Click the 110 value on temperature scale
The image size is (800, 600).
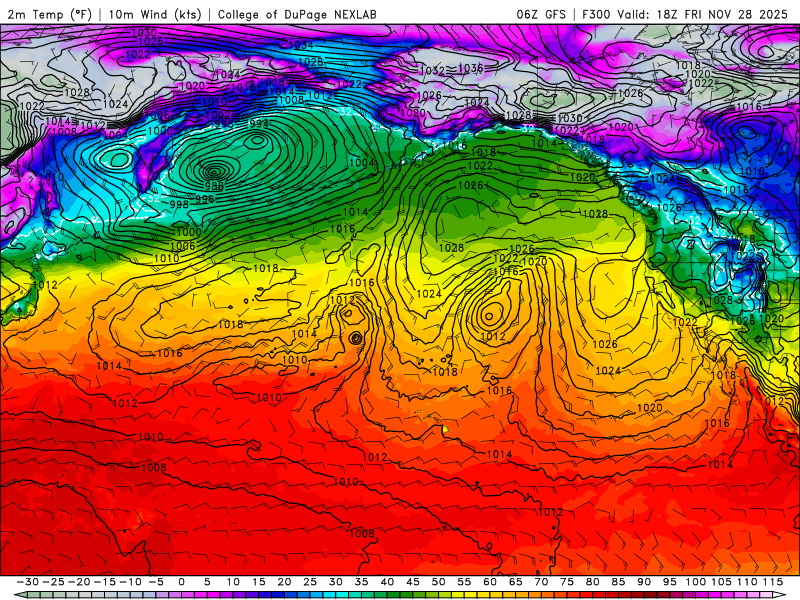(747, 582)
